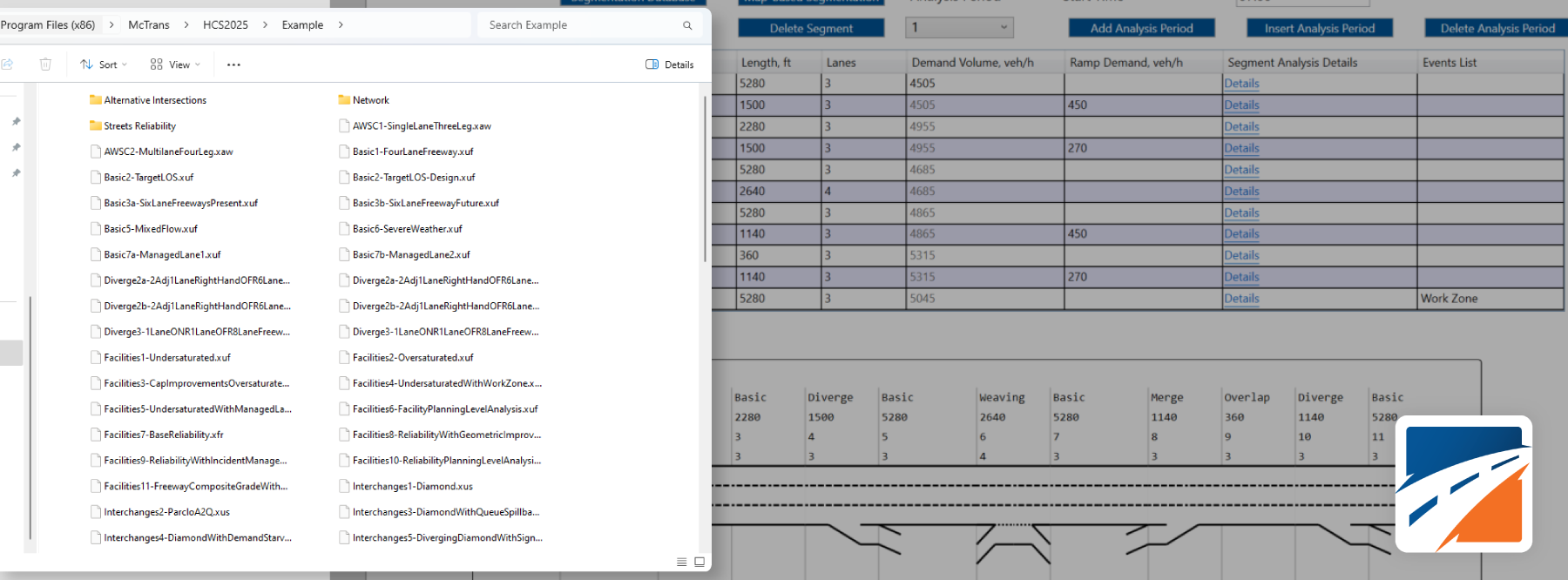Toggle the Details pane button
Screen dimensions: 1568x580
pyautogui.click(x=670, y=64)
